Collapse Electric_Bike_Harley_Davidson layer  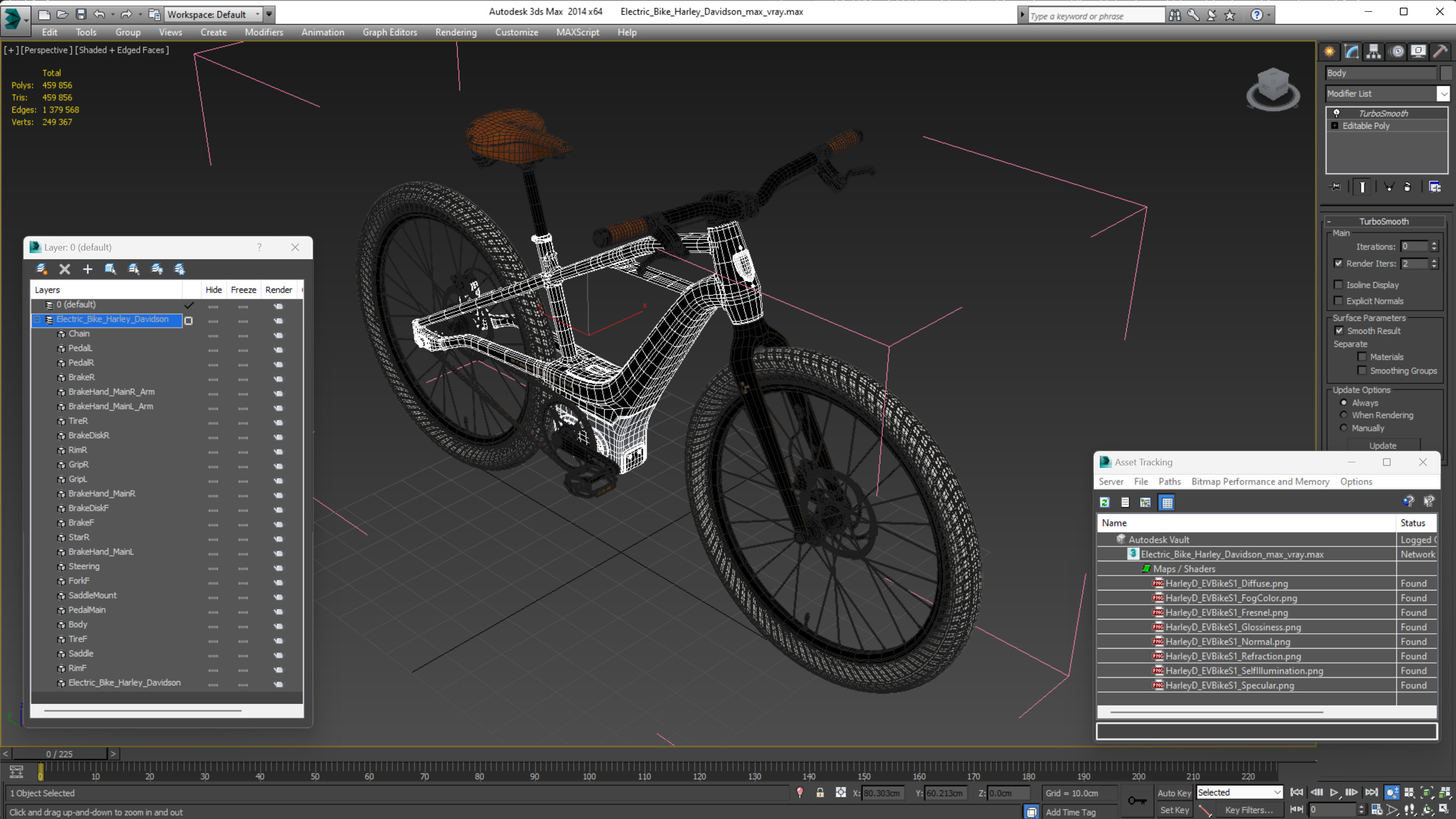click(37, 319)
